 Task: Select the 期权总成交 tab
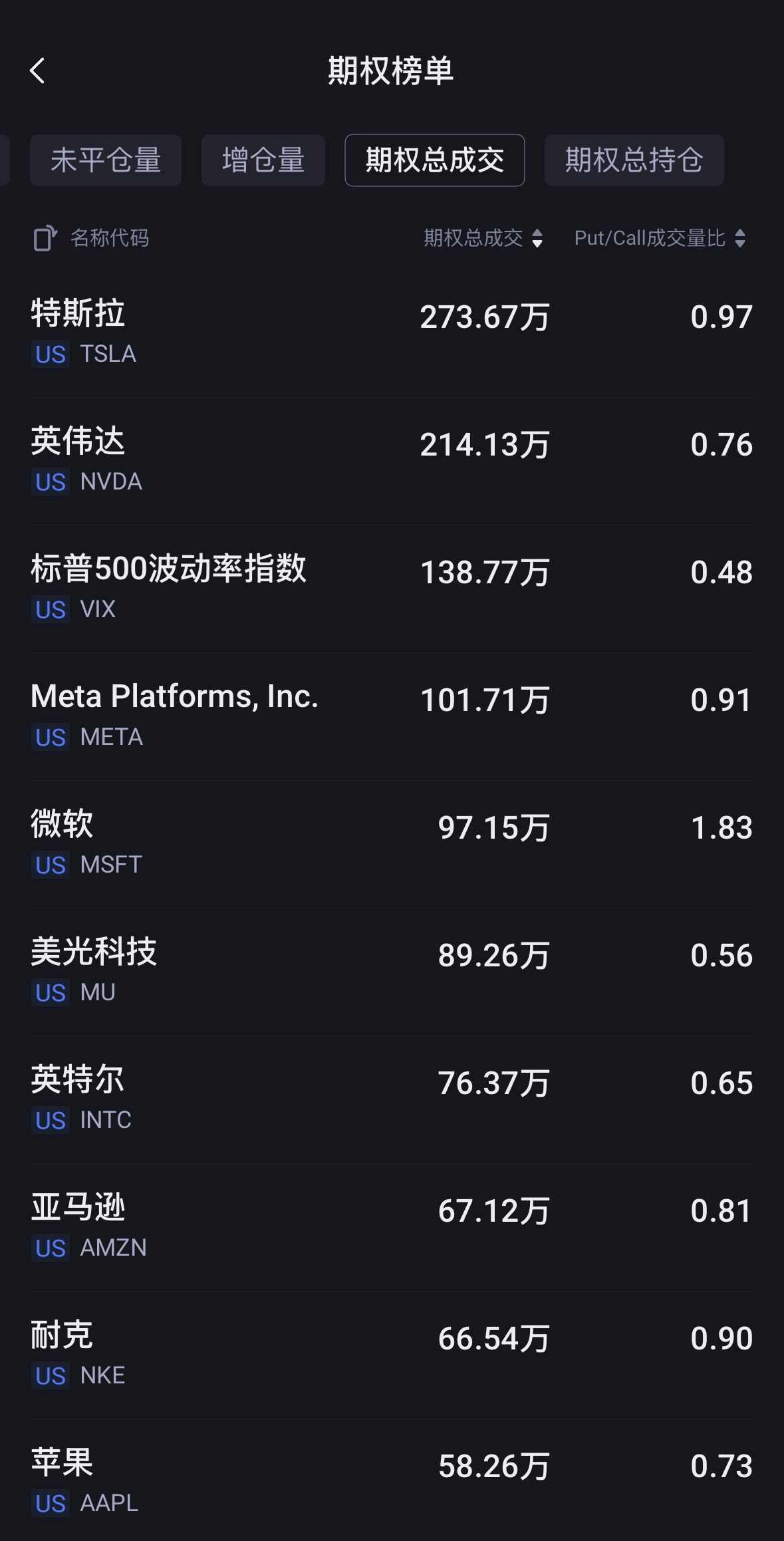click(434, 160)
